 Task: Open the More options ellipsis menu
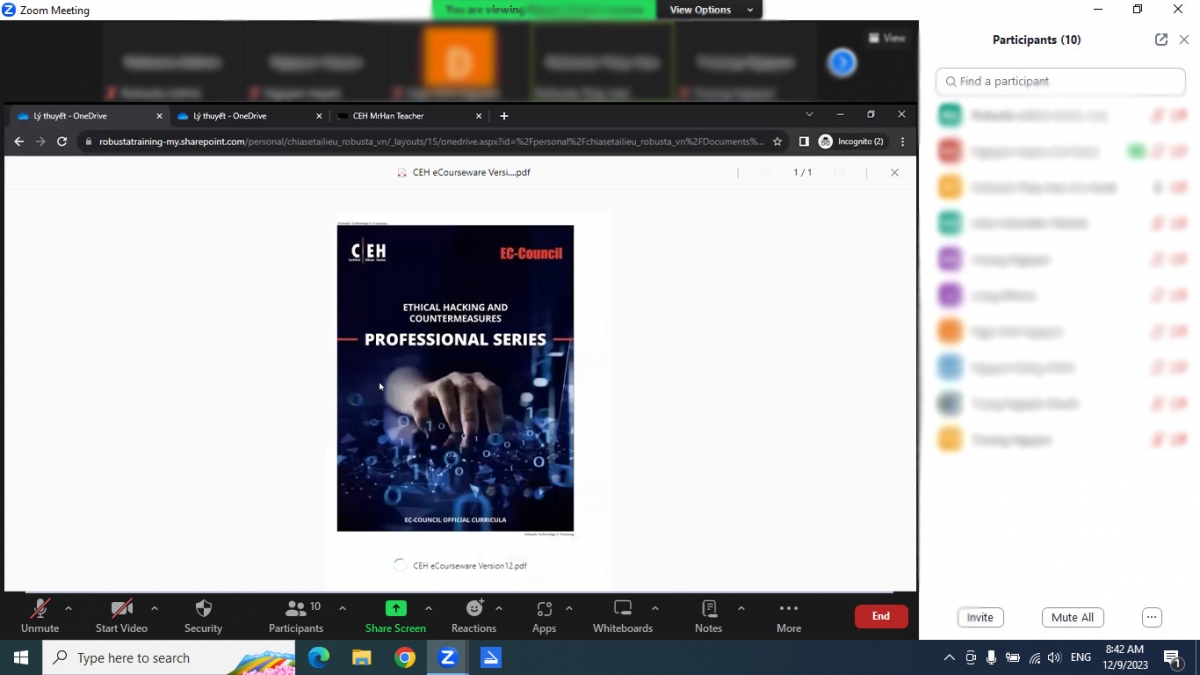789,616
